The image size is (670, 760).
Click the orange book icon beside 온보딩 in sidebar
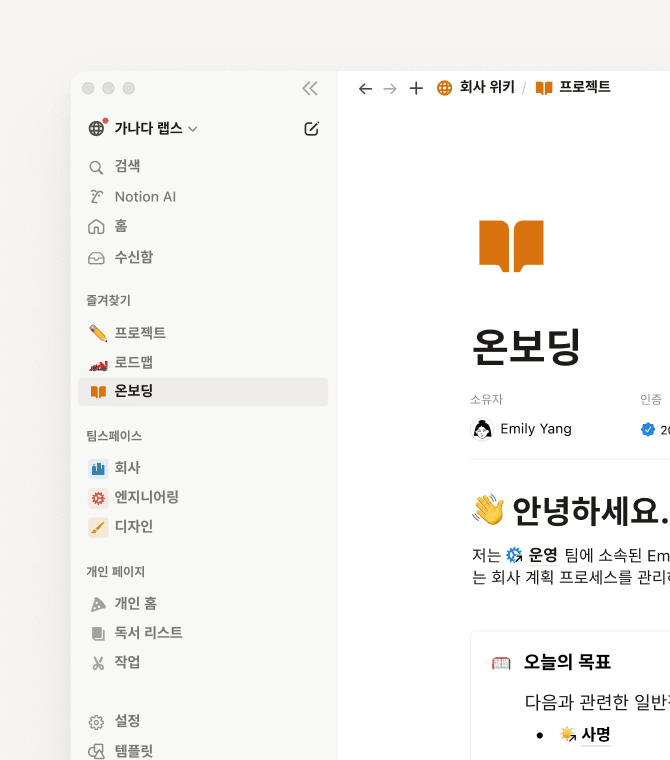98,392
